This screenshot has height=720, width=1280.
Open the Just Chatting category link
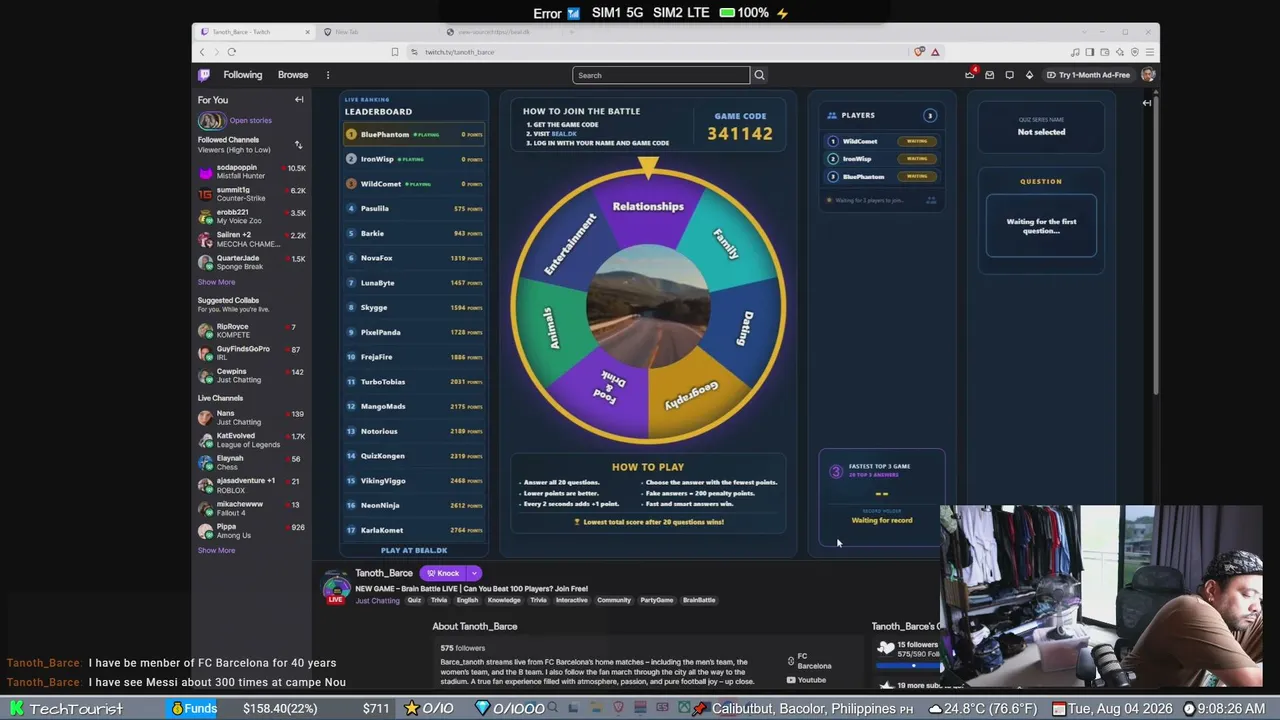click(377, 600)
